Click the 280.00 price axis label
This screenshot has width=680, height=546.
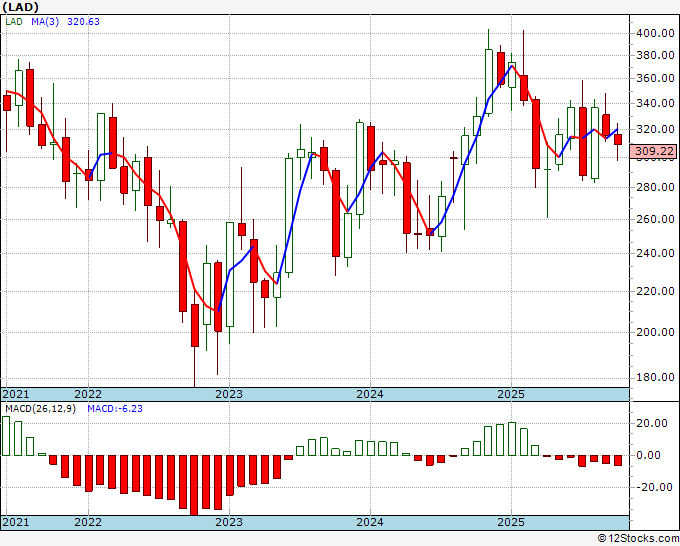(x=655, y=187)
